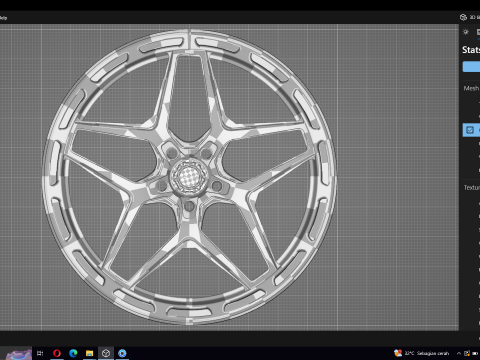Open Microsoft Edge from the taskbar
480x360 pixels.
point(73,353)
